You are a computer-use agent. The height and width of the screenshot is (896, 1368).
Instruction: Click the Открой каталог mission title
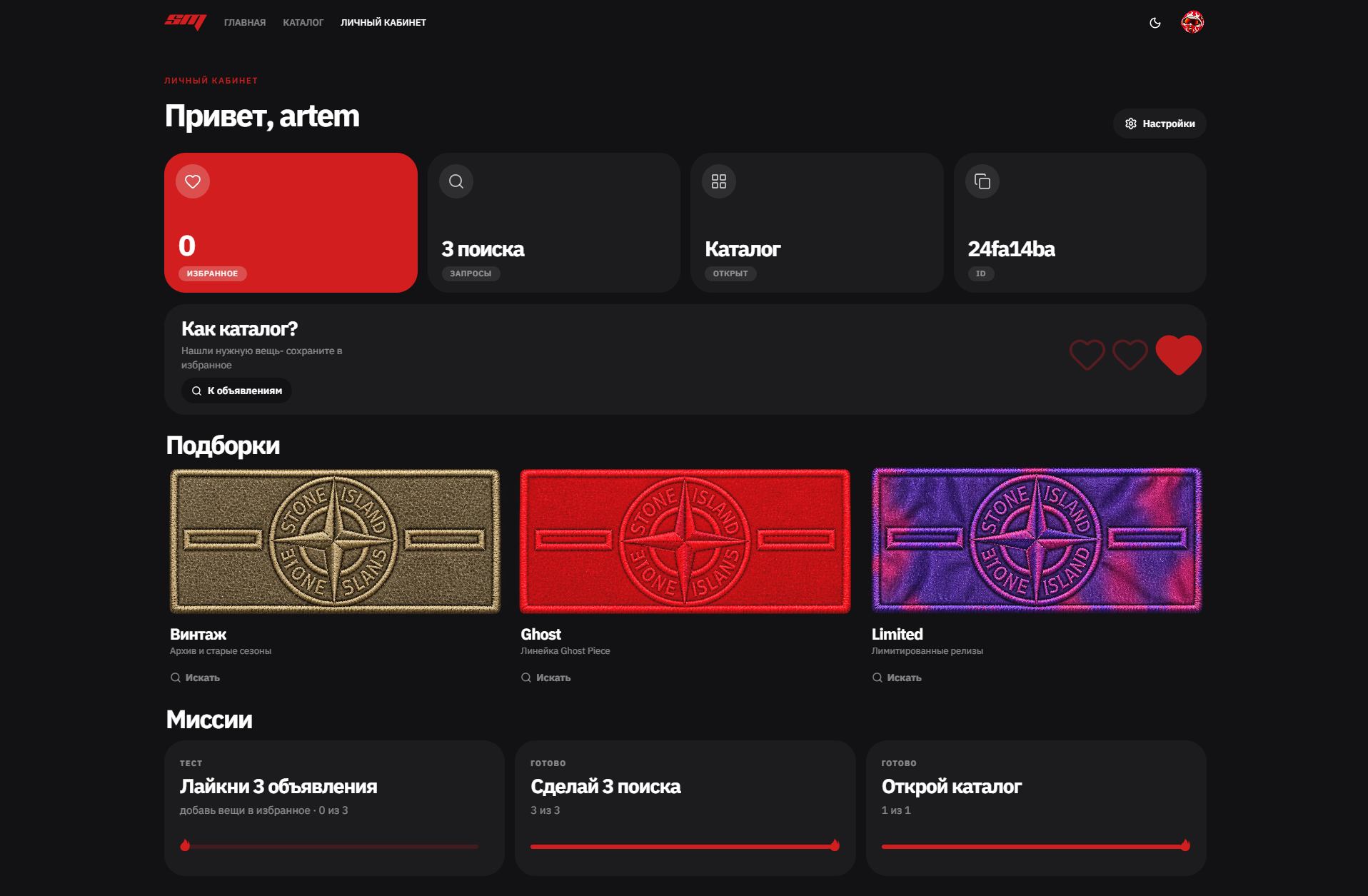coord(951,787)
